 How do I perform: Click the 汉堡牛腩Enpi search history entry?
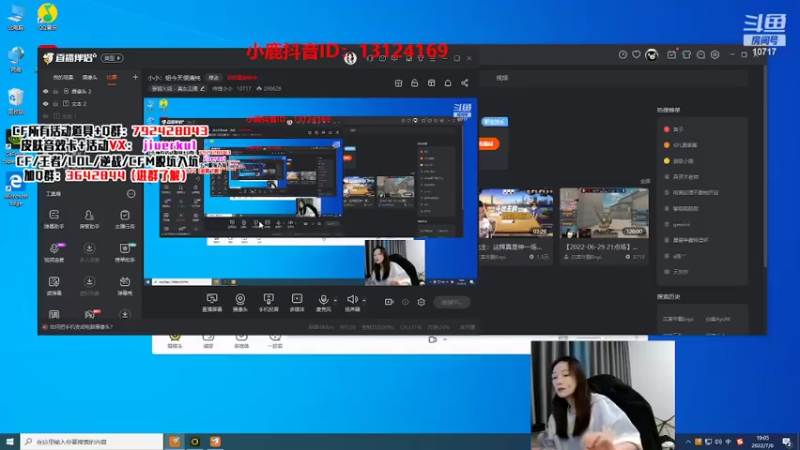click(x=678, y=319)
